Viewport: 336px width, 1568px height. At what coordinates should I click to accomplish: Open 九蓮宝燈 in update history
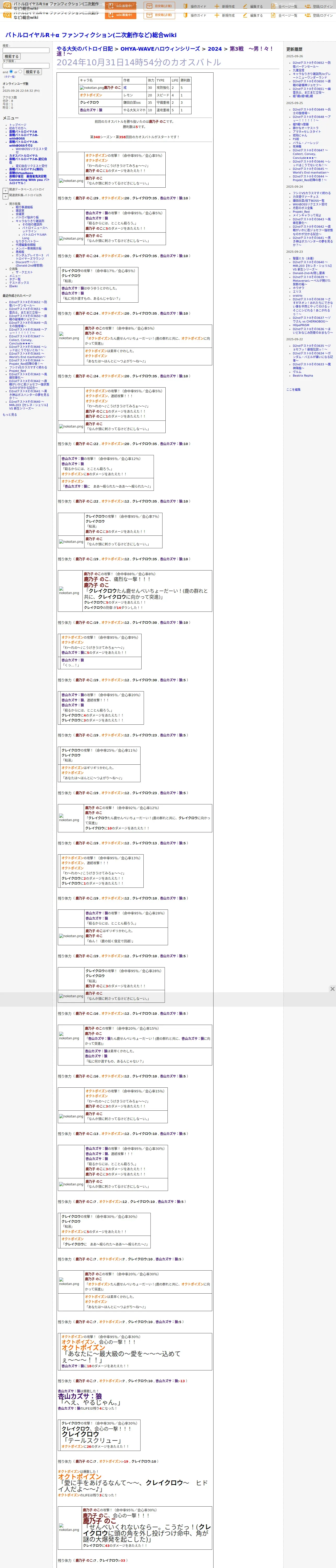pos(298,71)
